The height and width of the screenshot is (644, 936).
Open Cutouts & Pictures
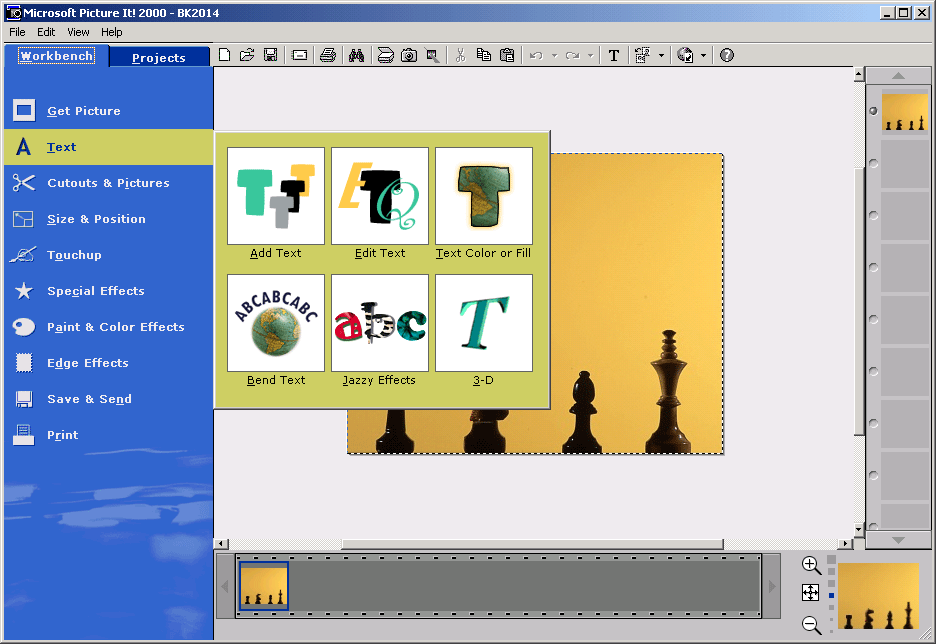[x=109, y=183]
